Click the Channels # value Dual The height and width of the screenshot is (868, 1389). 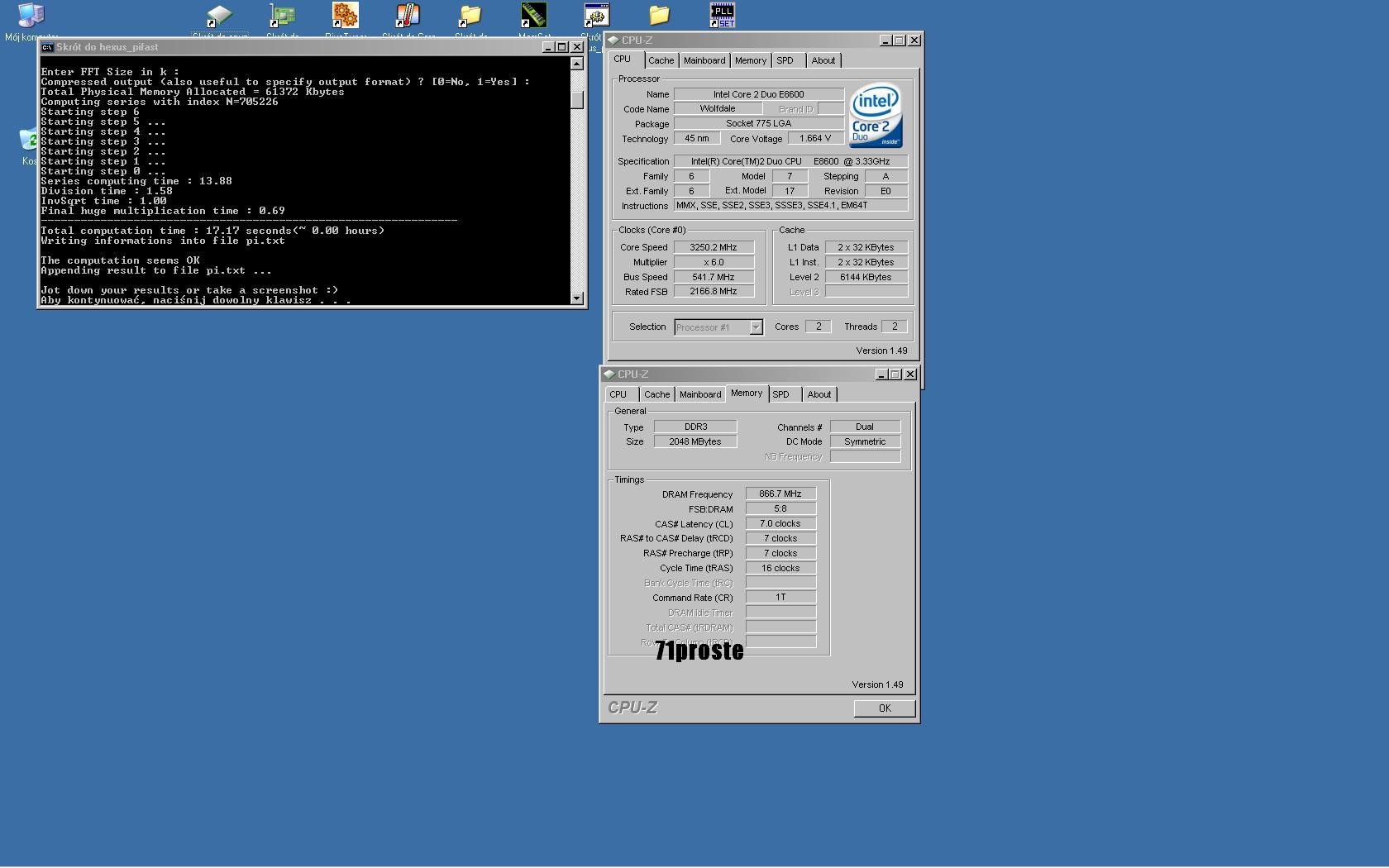(x=865, y=427)
